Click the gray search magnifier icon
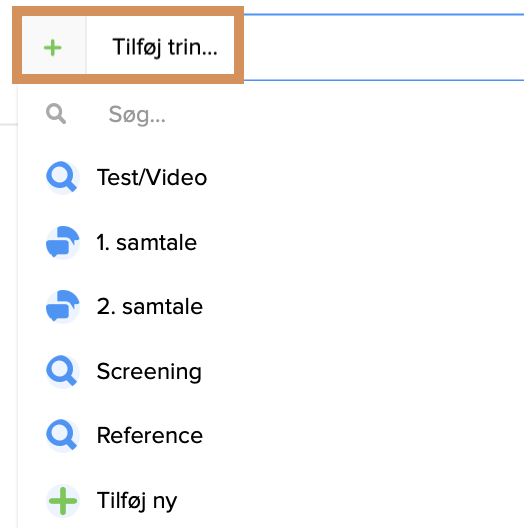524x528 pixels. click(x=56, y=114)
